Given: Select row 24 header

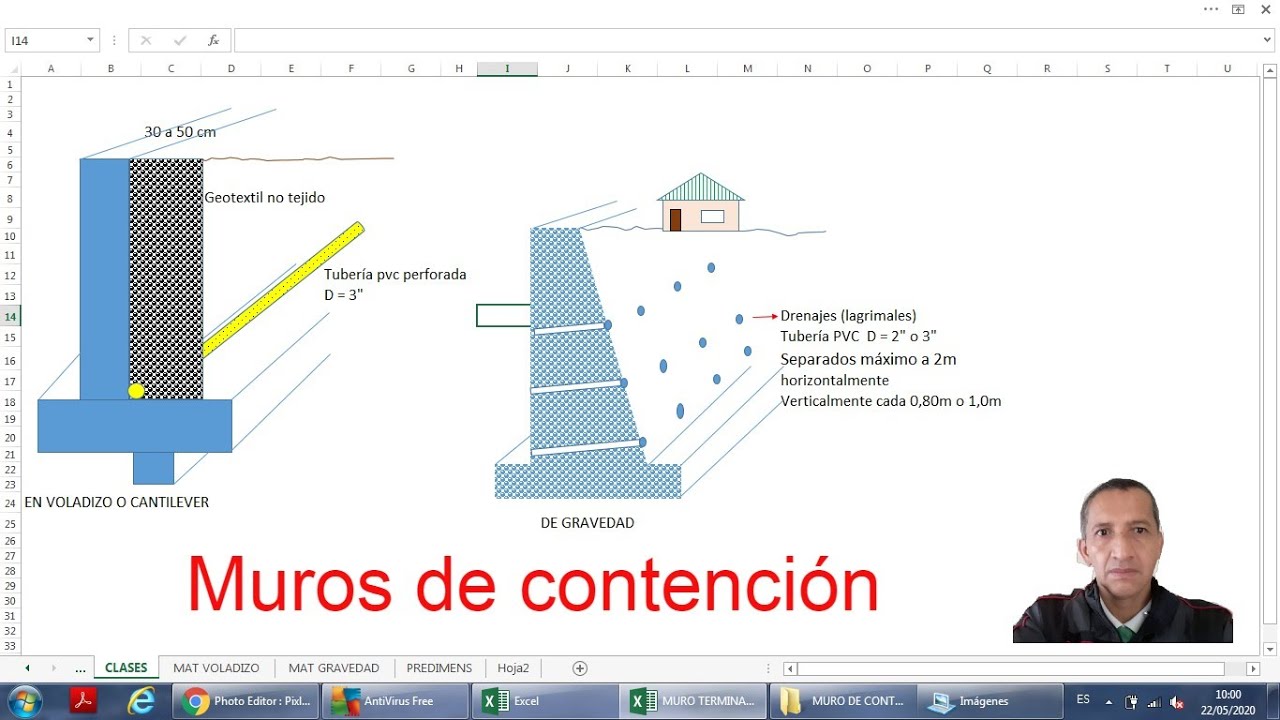Looking at the screenshot, I should [x=10, y=503].
